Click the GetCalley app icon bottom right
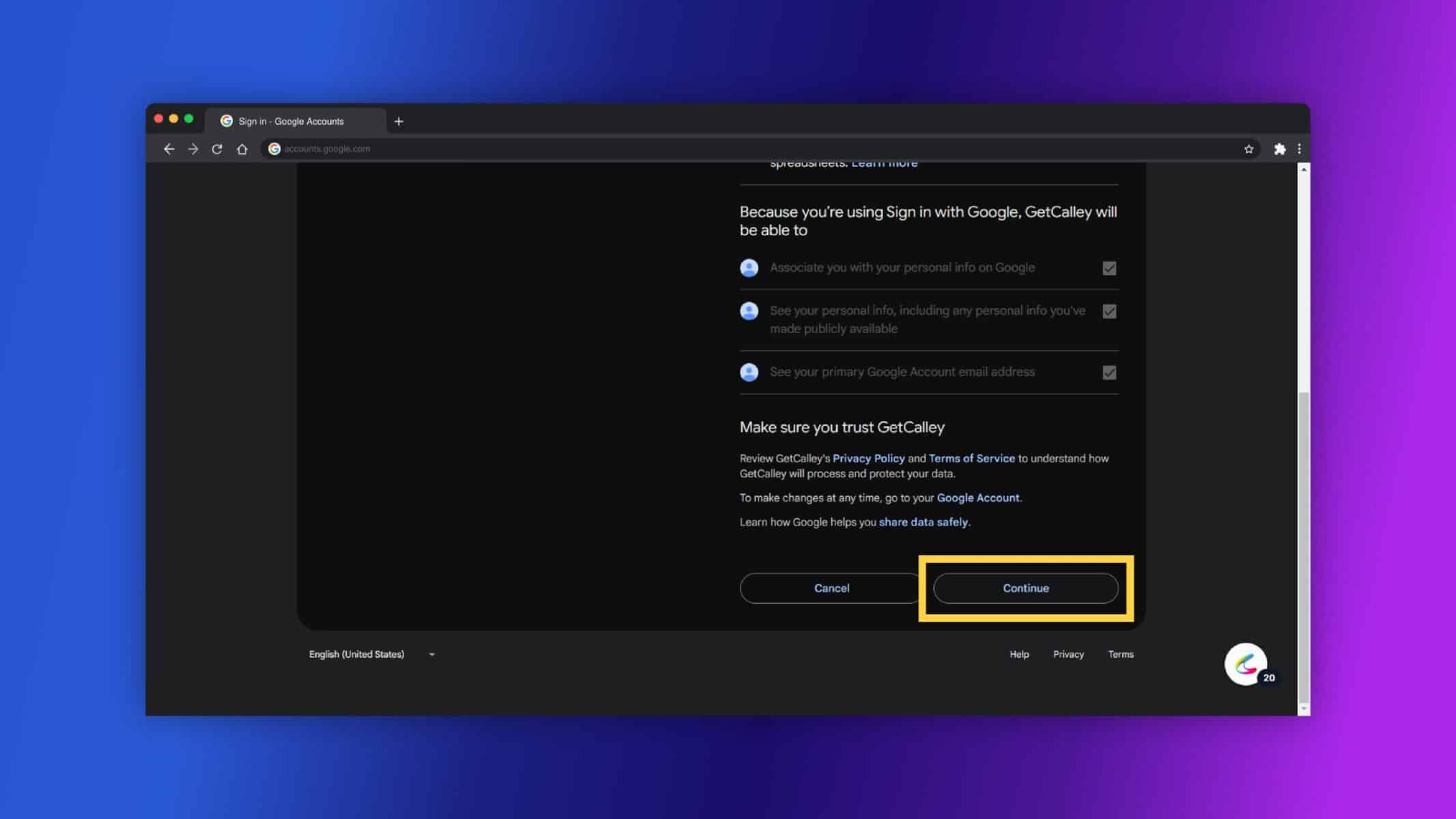Screen dimensions: 1456x819 [1246, 663]
